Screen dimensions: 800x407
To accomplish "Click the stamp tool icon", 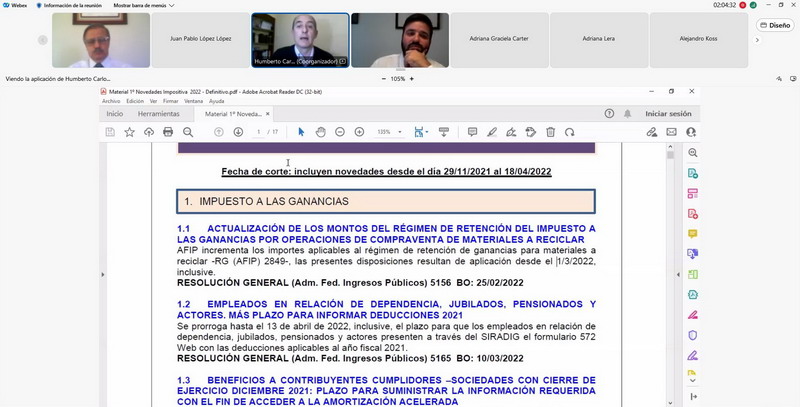I will [531, 132].
